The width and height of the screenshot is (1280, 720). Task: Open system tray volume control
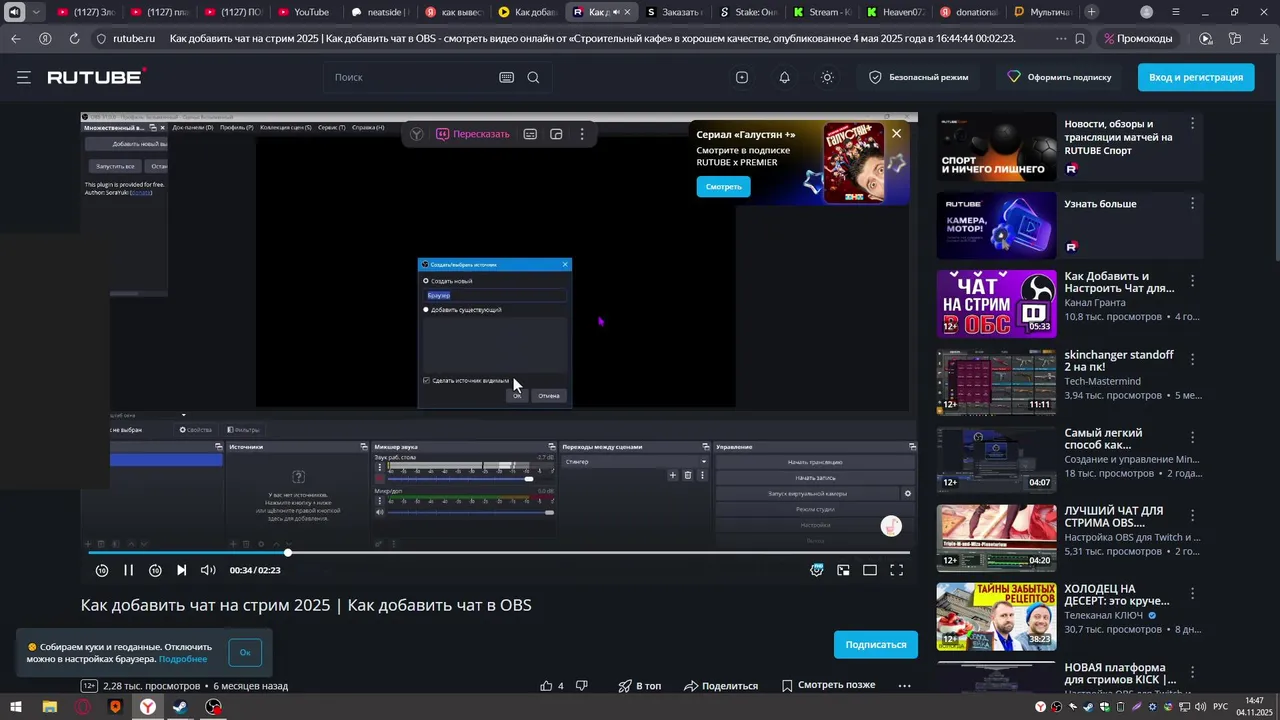point(1200,707)
